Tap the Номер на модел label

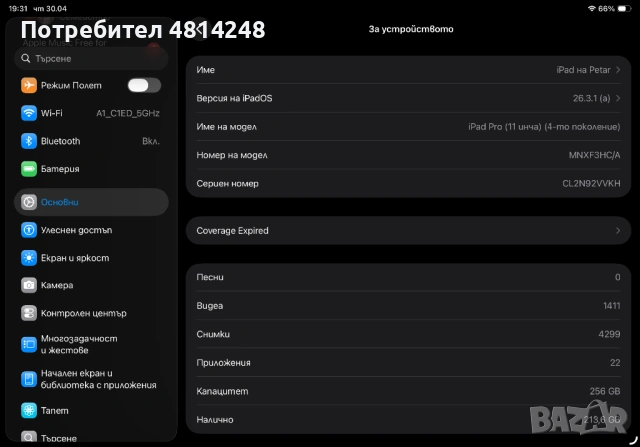tap(232, 155)
